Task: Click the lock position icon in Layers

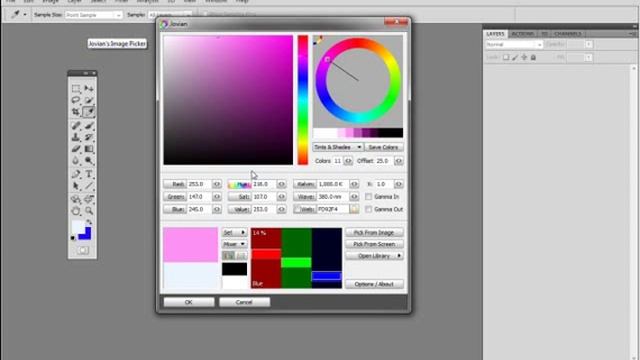Action: [x=524, y=58]
